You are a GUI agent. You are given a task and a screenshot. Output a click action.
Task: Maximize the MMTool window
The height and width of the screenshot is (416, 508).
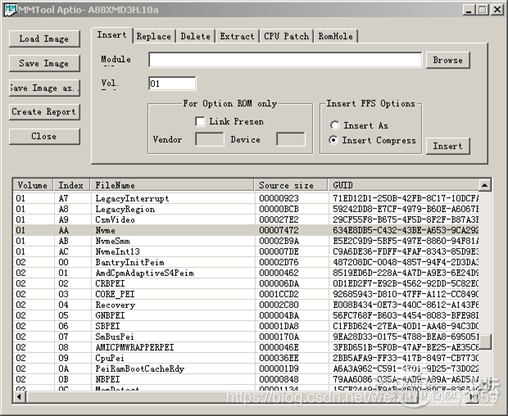click(482, 10)
